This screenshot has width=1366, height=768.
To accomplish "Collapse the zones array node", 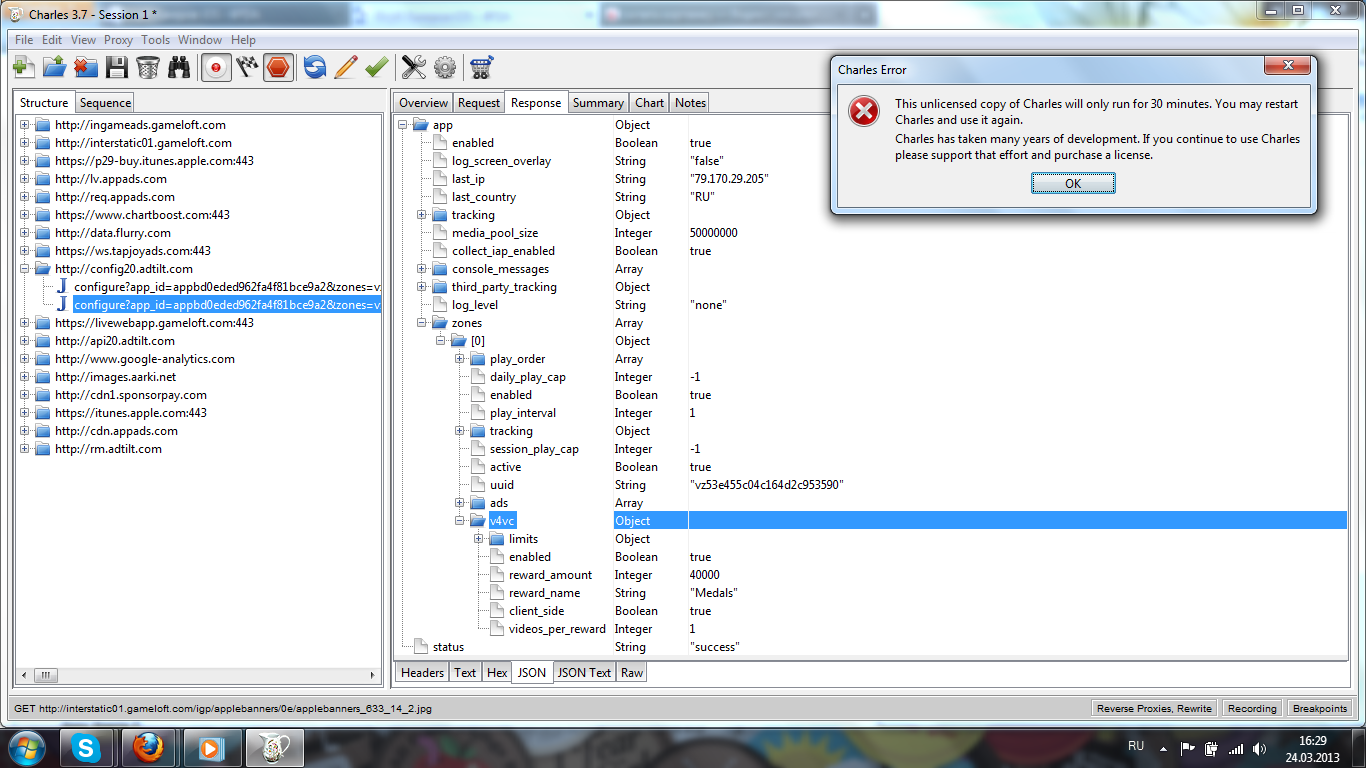I will (x=422, y=323).
